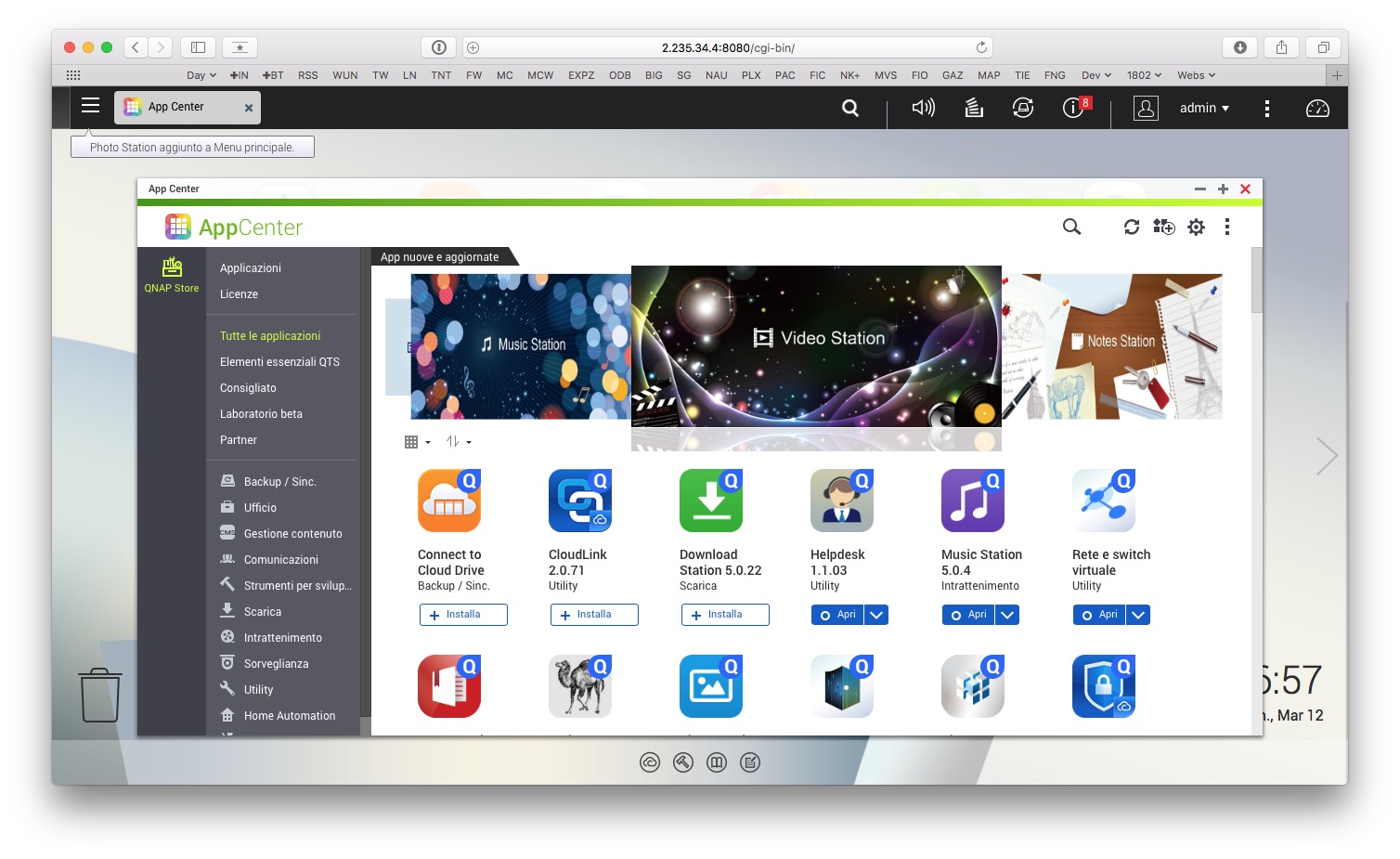The image size is (1400, 859).
Task: Switch to the App Center taskbar tab
Action: 188,107
